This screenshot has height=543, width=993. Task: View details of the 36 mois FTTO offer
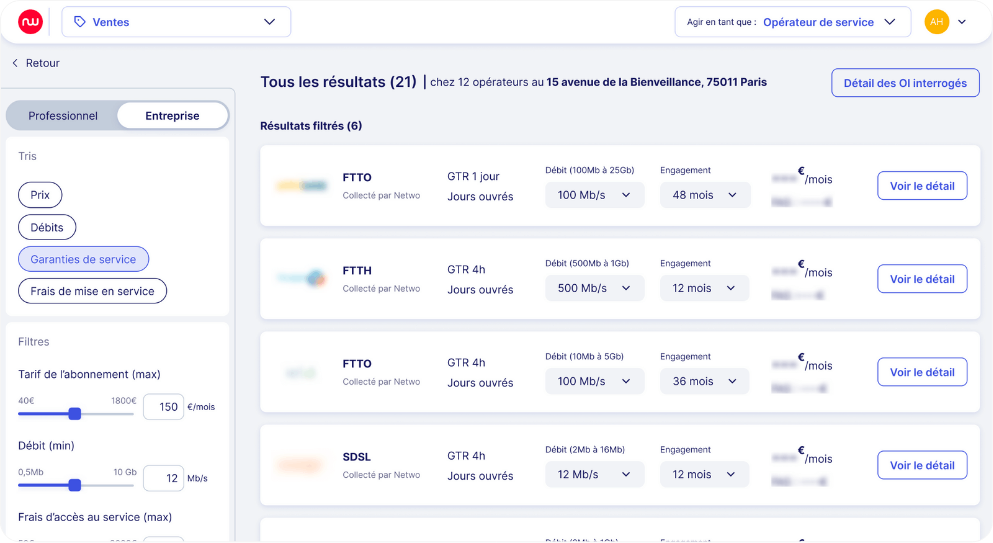tap(922, 372)
